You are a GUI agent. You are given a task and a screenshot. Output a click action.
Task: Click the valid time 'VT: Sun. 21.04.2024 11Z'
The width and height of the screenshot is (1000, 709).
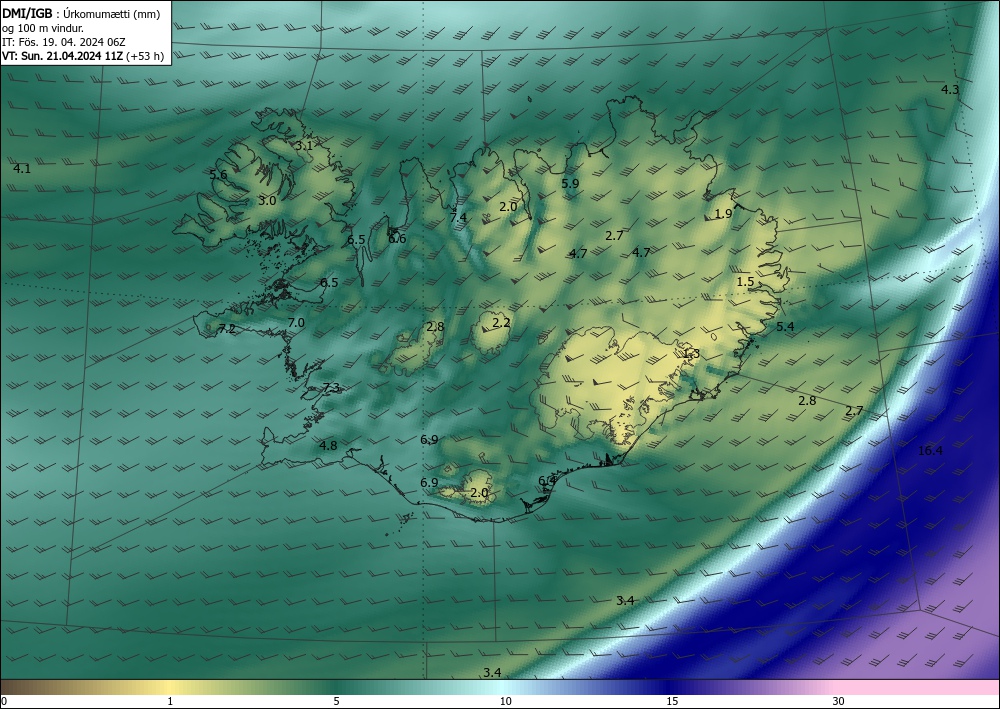62,56
